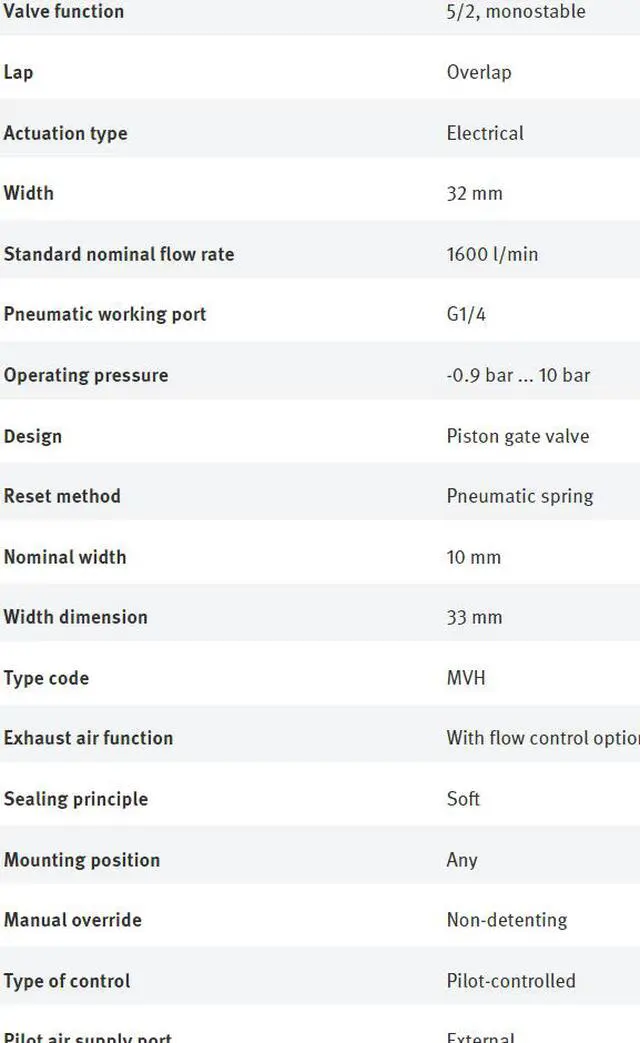Image resolution: width=640 pixels, height=1043 pixels.
Task: Click the "10 mm" nominal width value
Action: point(474,557)
